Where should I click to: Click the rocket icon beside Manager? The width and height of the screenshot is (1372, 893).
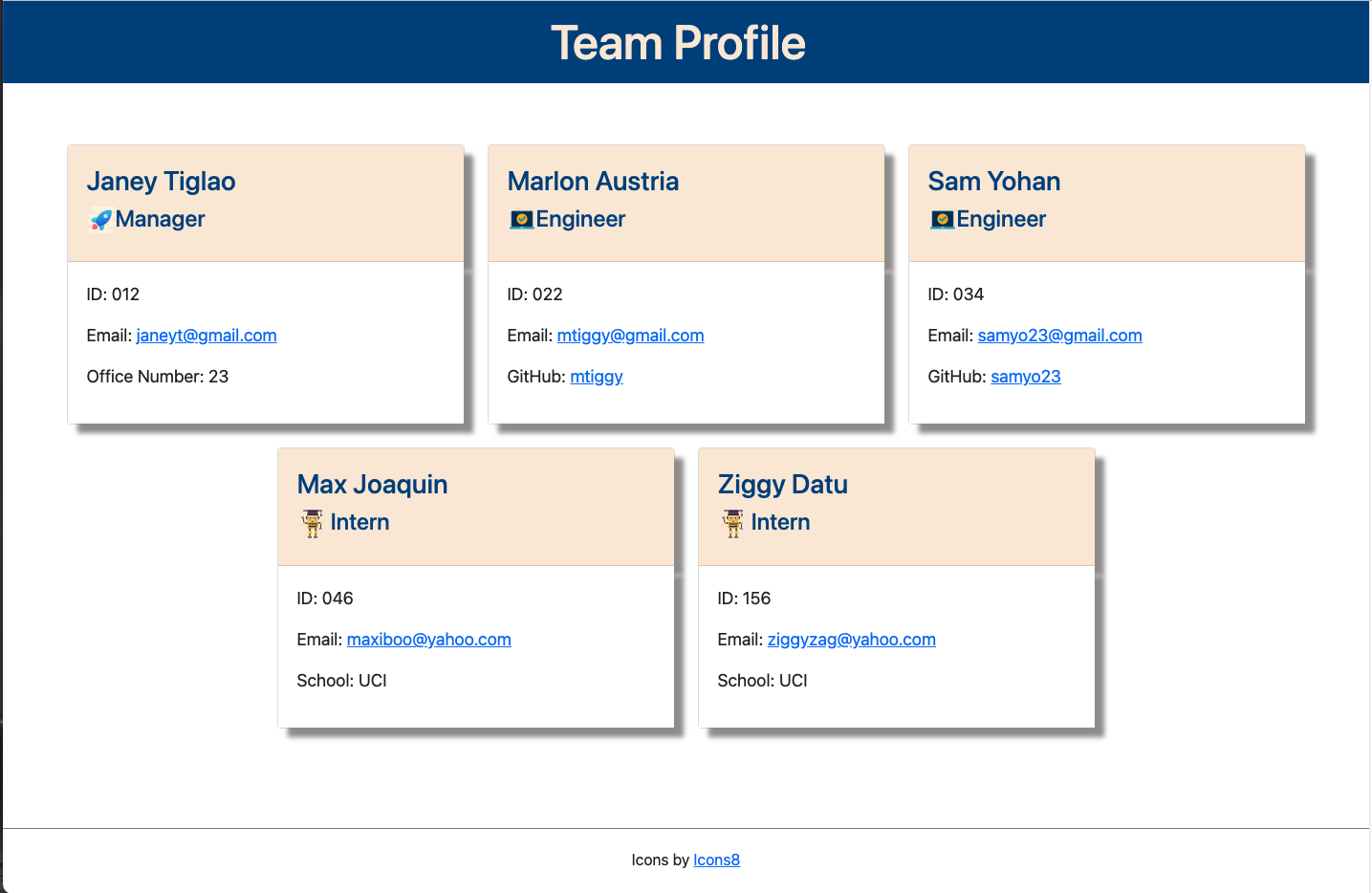click(x=100, y=220)
